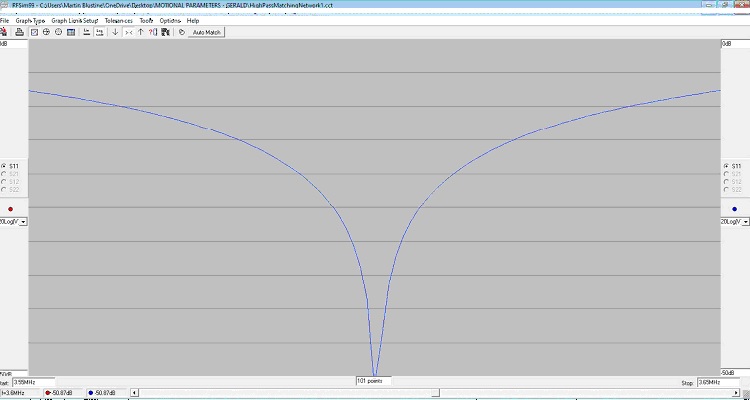The height and width of the screenshot is (400, 750).
Task: Open the Tools menu
Action: 146,21
